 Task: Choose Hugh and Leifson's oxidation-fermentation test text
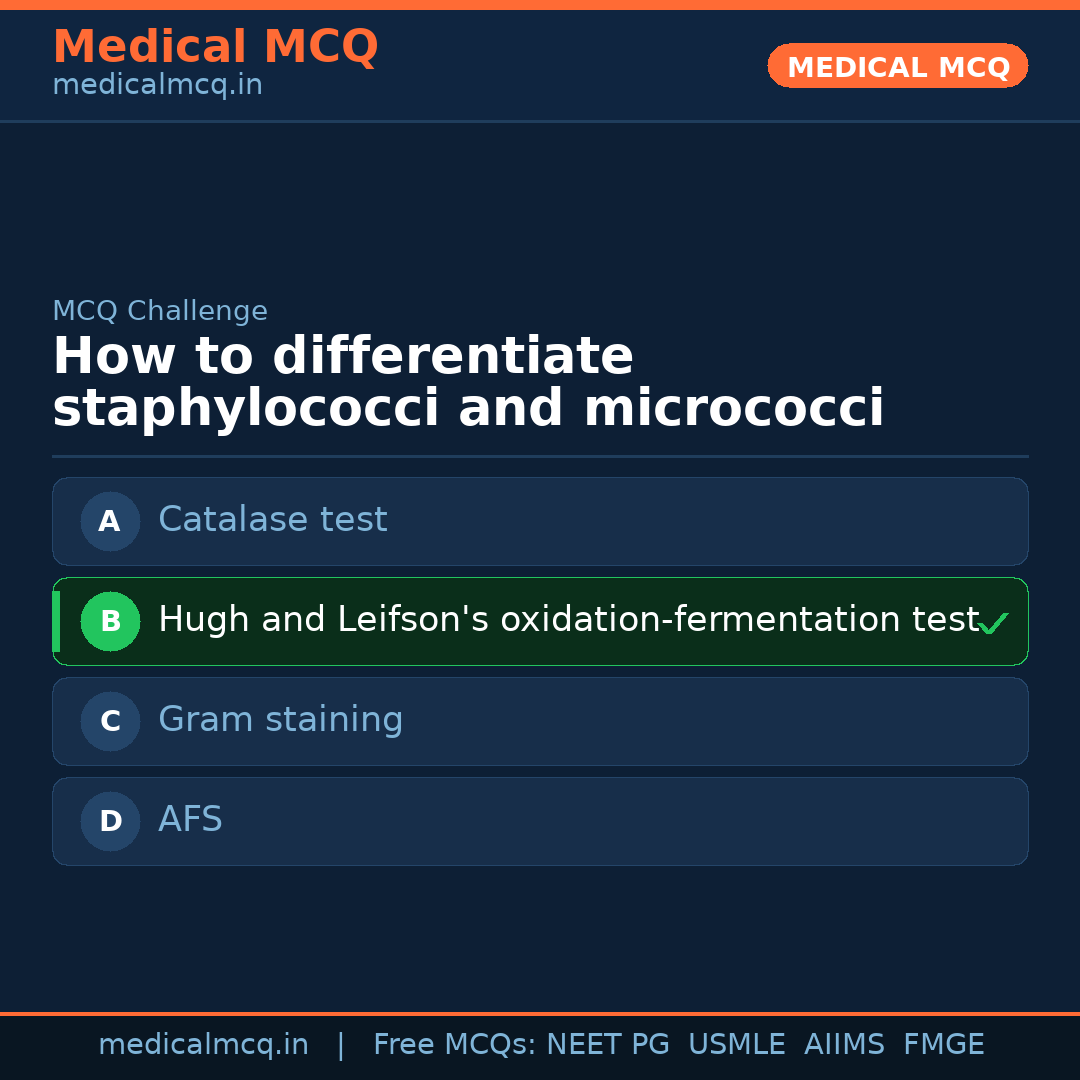pos(568,620)
